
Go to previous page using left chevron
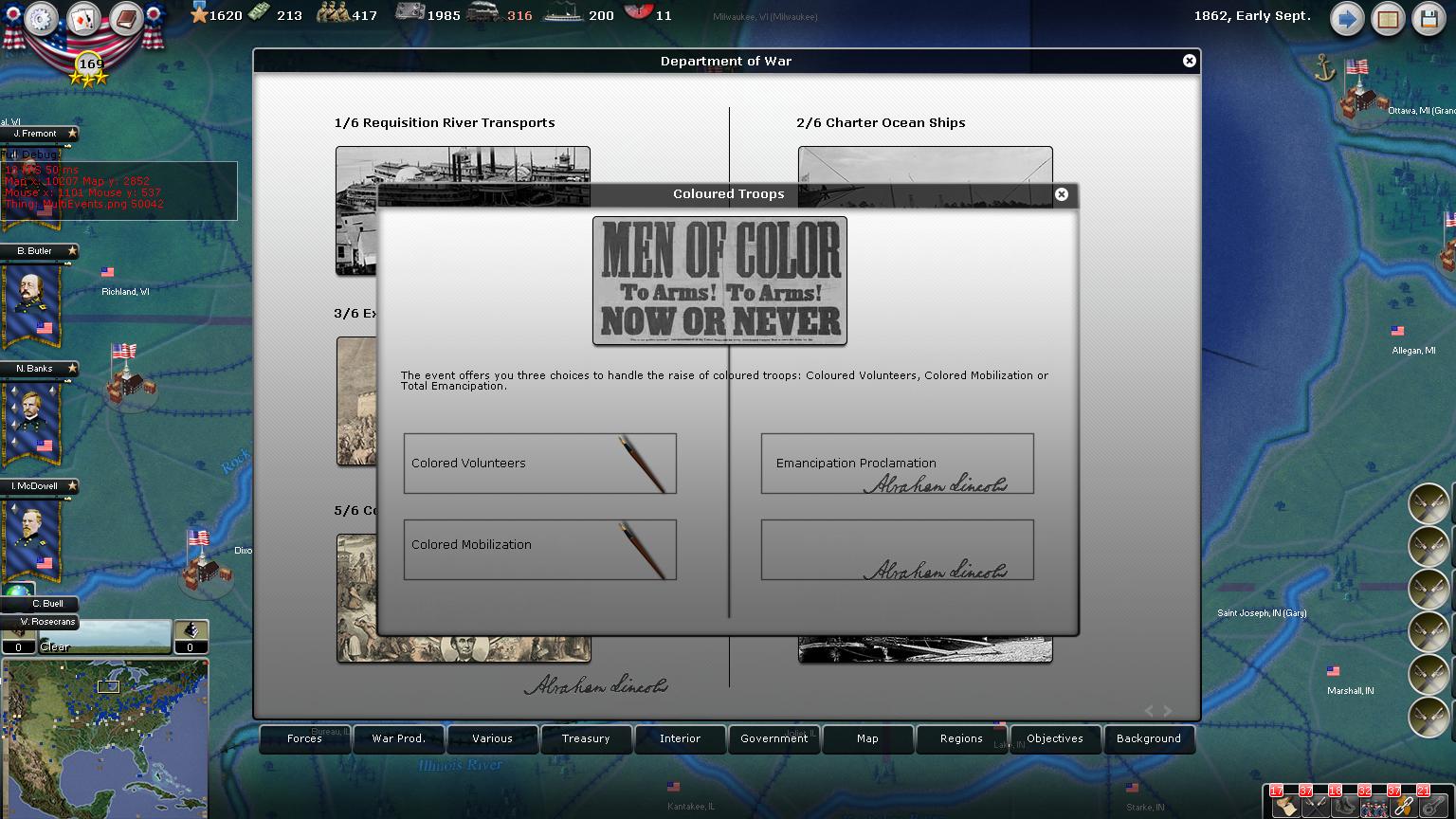1149,711
